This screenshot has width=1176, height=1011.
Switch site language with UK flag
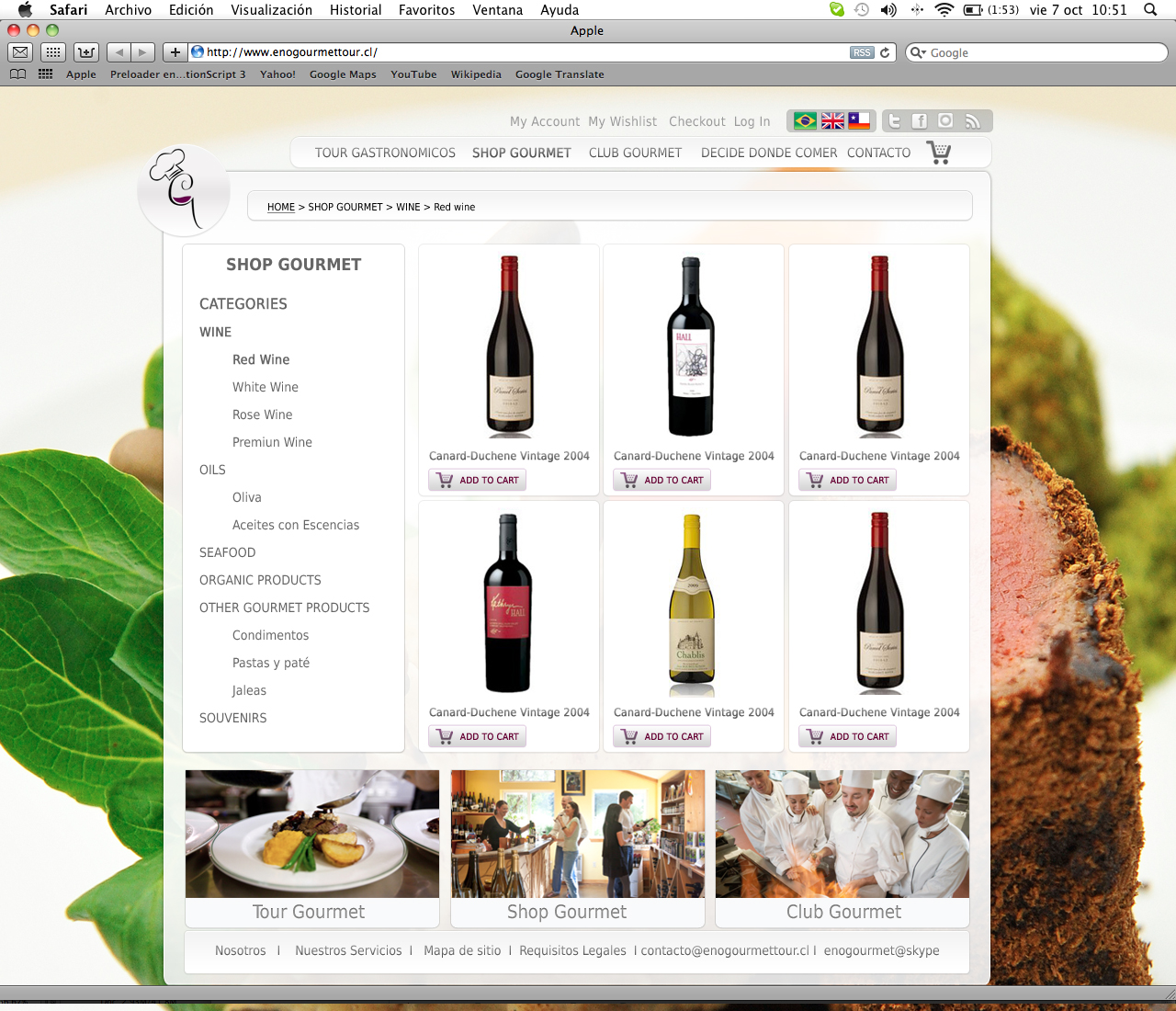click(832, 120)
